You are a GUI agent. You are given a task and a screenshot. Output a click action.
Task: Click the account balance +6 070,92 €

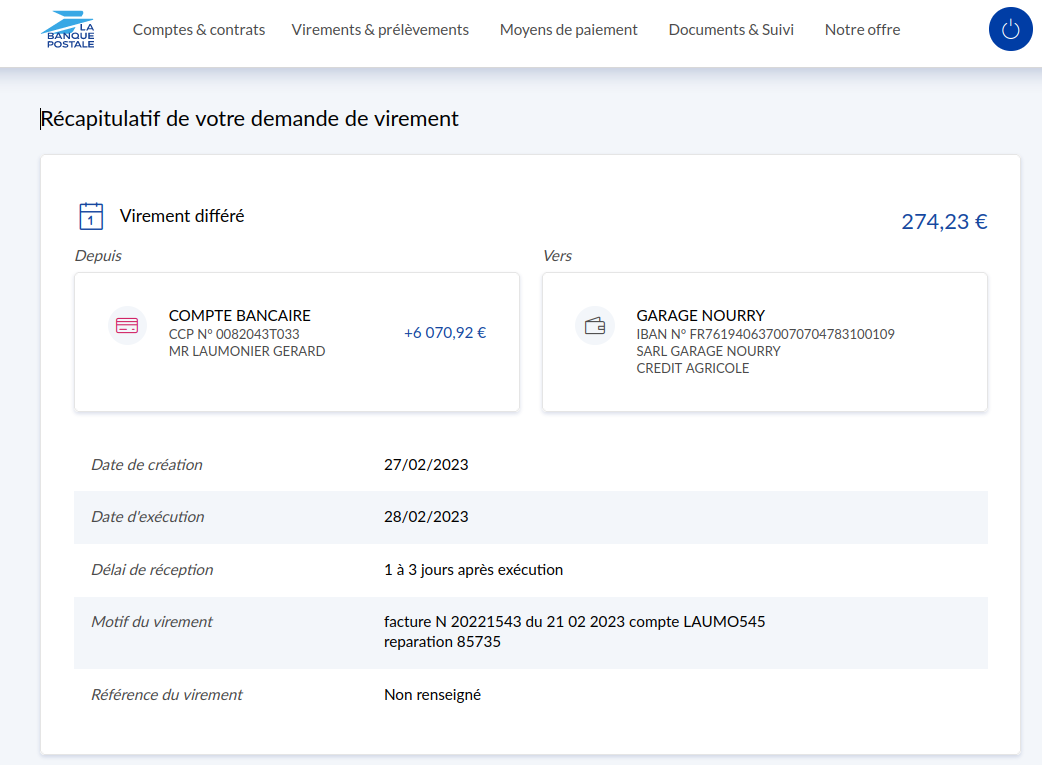[x=445, y=333]
